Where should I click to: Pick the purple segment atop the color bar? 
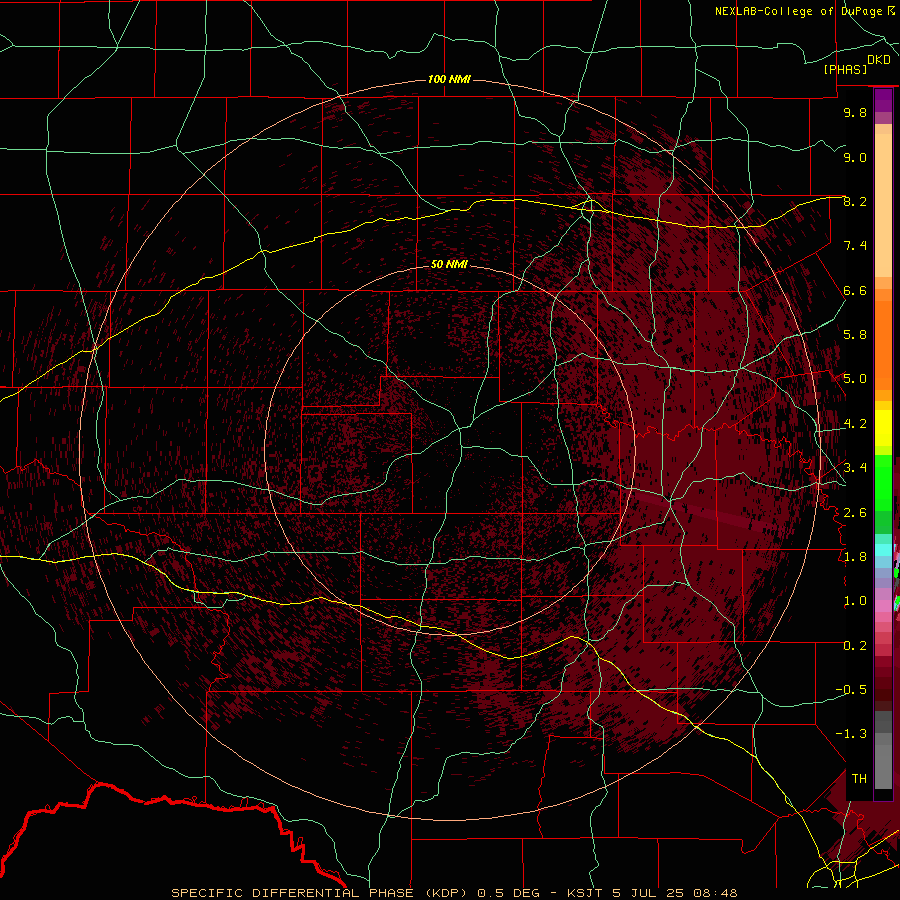pos(883,100)
